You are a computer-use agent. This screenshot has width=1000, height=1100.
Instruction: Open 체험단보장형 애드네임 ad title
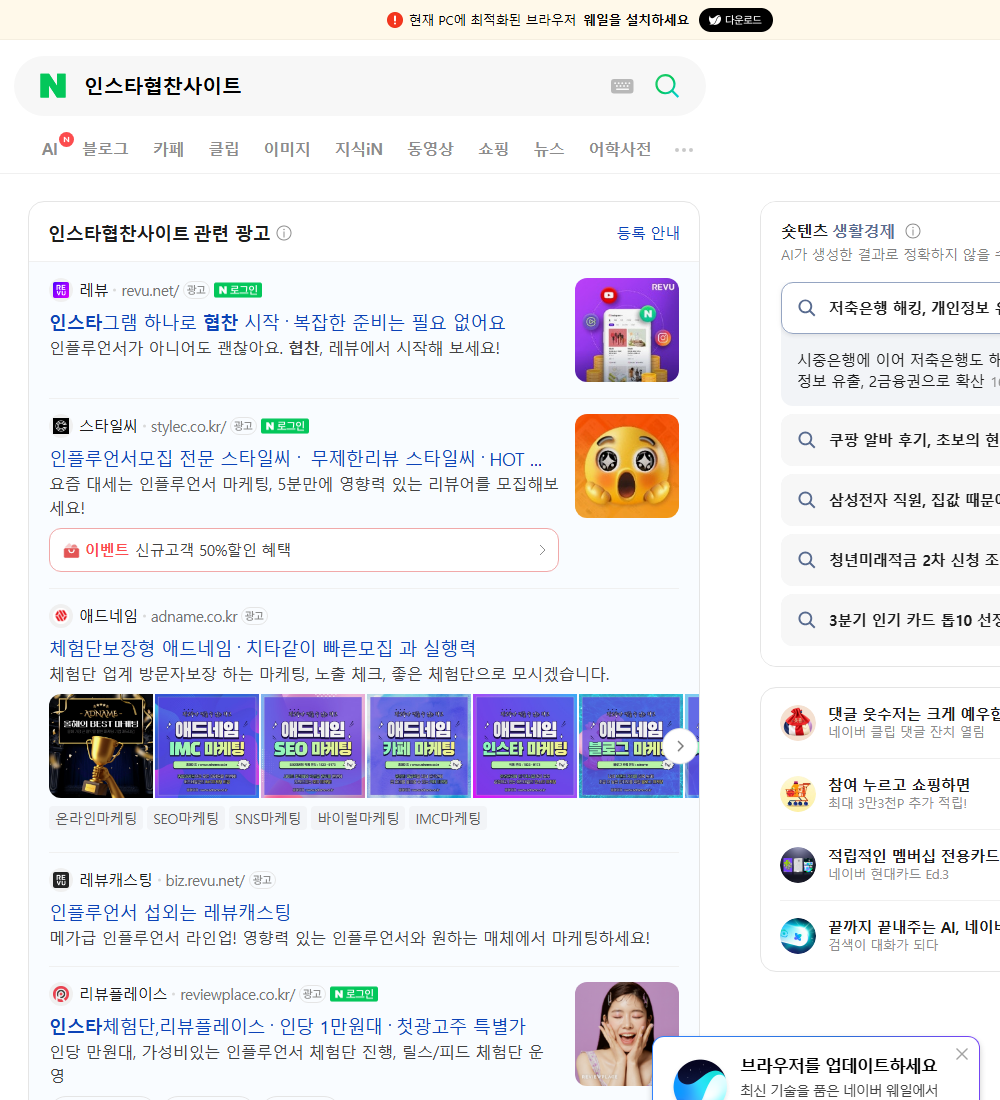pos(262,648)
